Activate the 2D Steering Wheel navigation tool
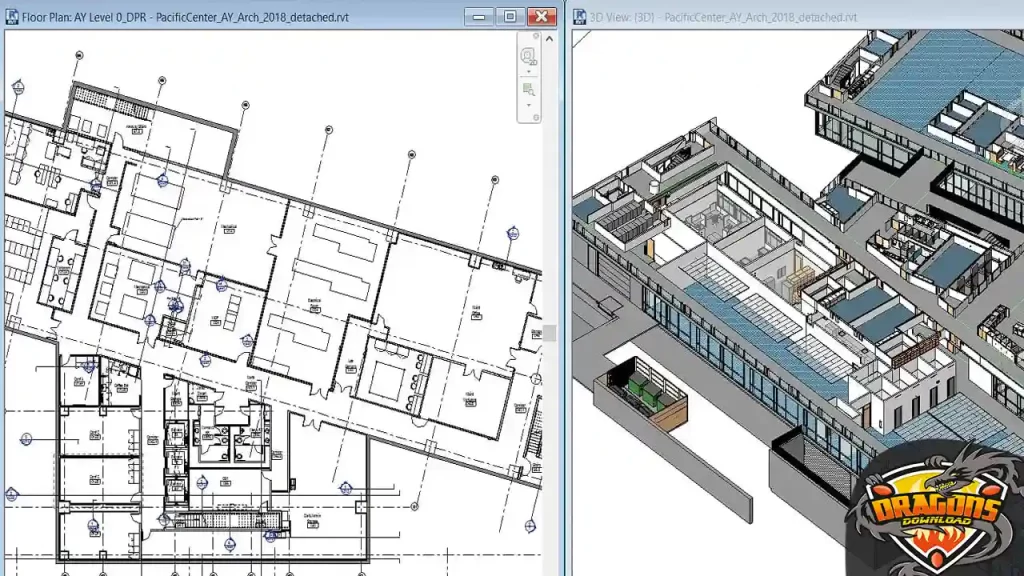The height and width of the screenshot is (576, 1024). [527, 57]
